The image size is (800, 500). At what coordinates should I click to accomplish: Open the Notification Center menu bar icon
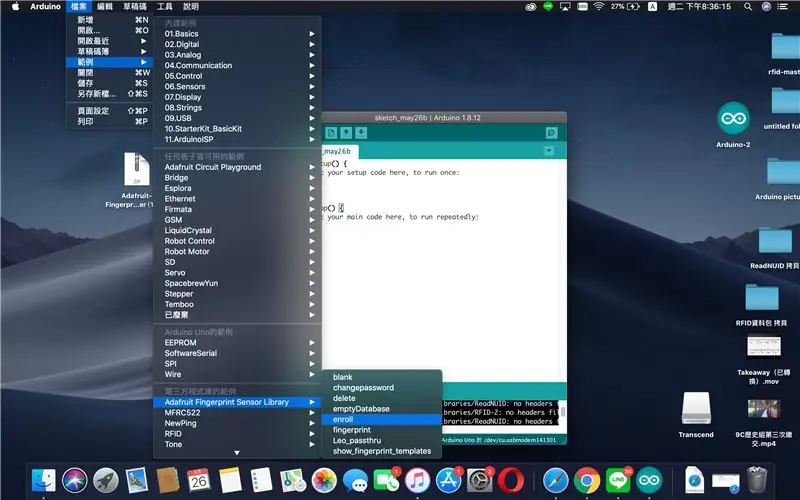pos(782,7)
